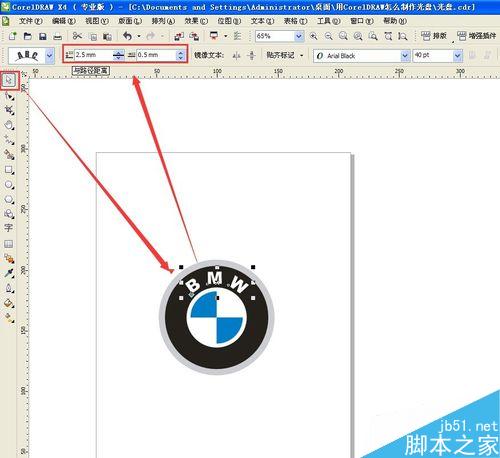This screenshot has height=458, width=500.
Task: Open the 排列 (Arrange) menu
Action: click(163, 21)
